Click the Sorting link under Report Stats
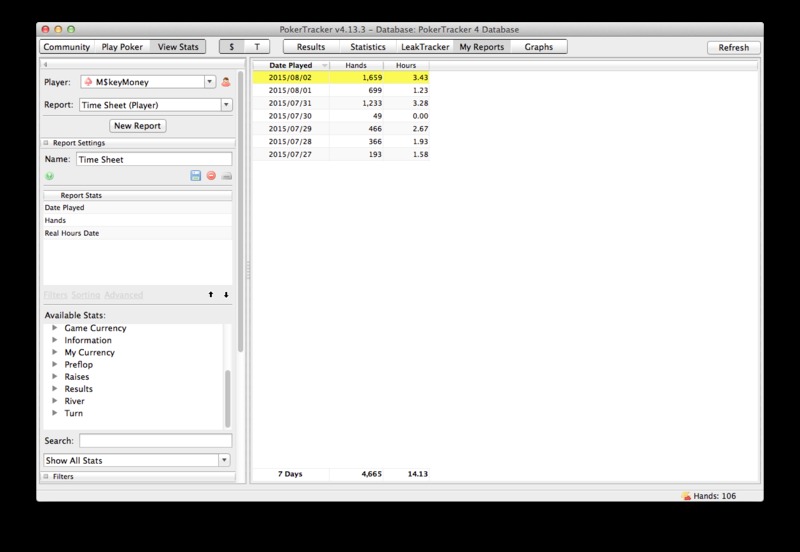The width and height of the screenshot is (800, 552). pyautogui.click(x=86, y=295)
